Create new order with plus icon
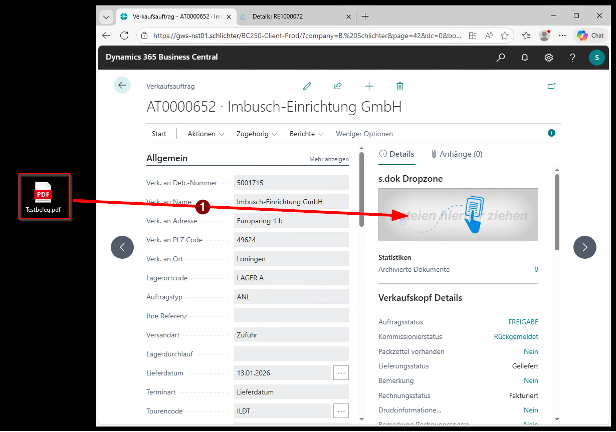This screenshot has height=432, width=616. pos(369,86)
